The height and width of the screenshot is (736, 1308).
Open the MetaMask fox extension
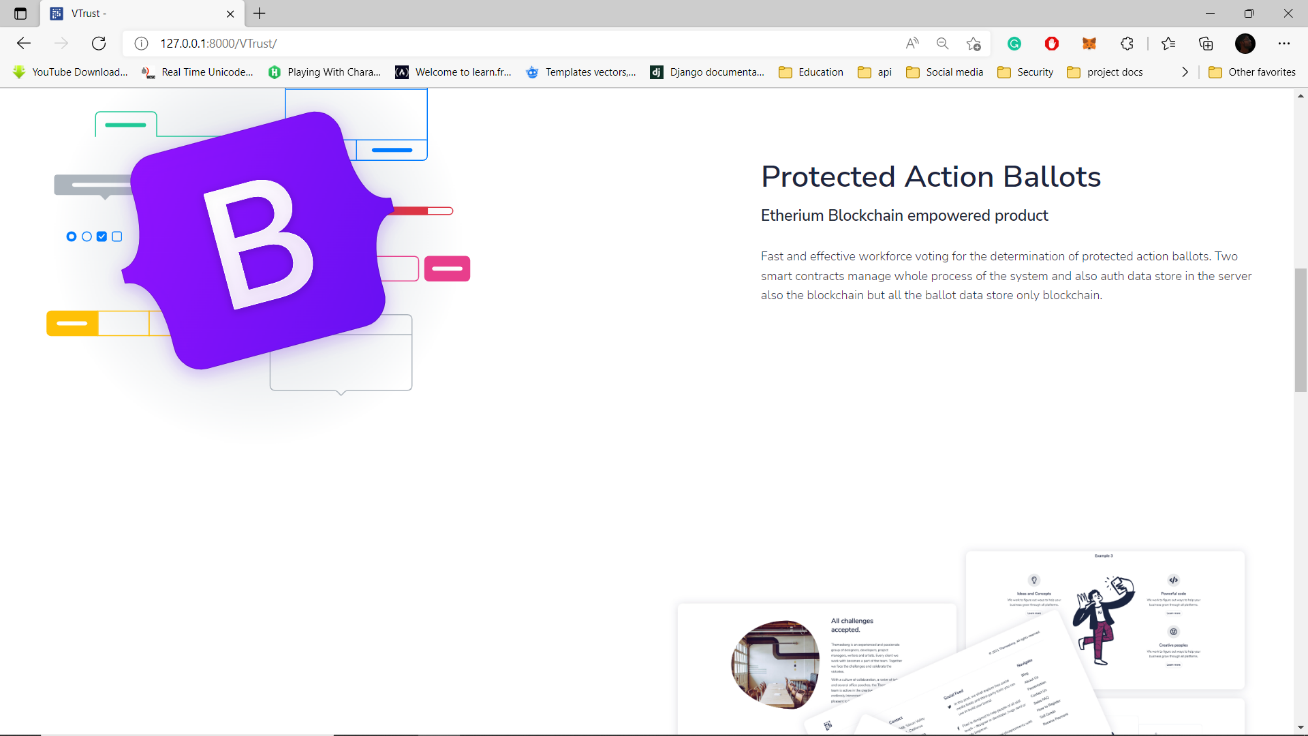pos(1089,44)
